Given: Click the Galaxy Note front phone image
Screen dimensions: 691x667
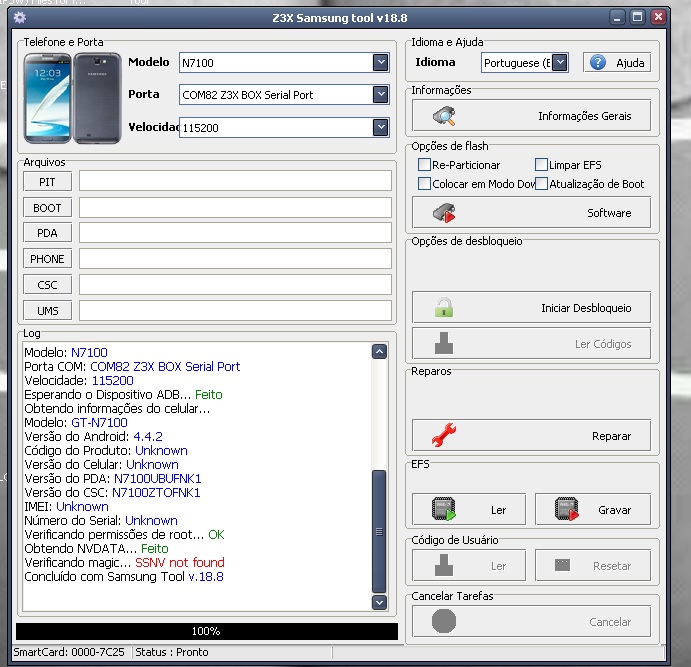Looking at the screenshot, I should click(48, 98).
